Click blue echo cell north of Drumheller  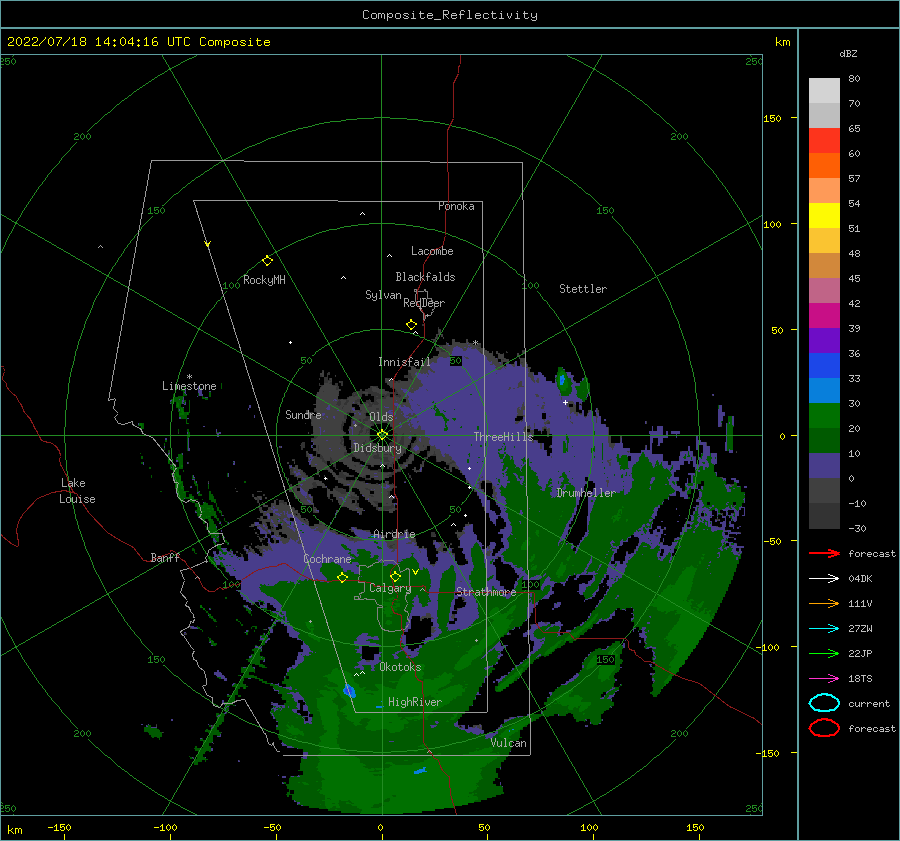point(562,379)
